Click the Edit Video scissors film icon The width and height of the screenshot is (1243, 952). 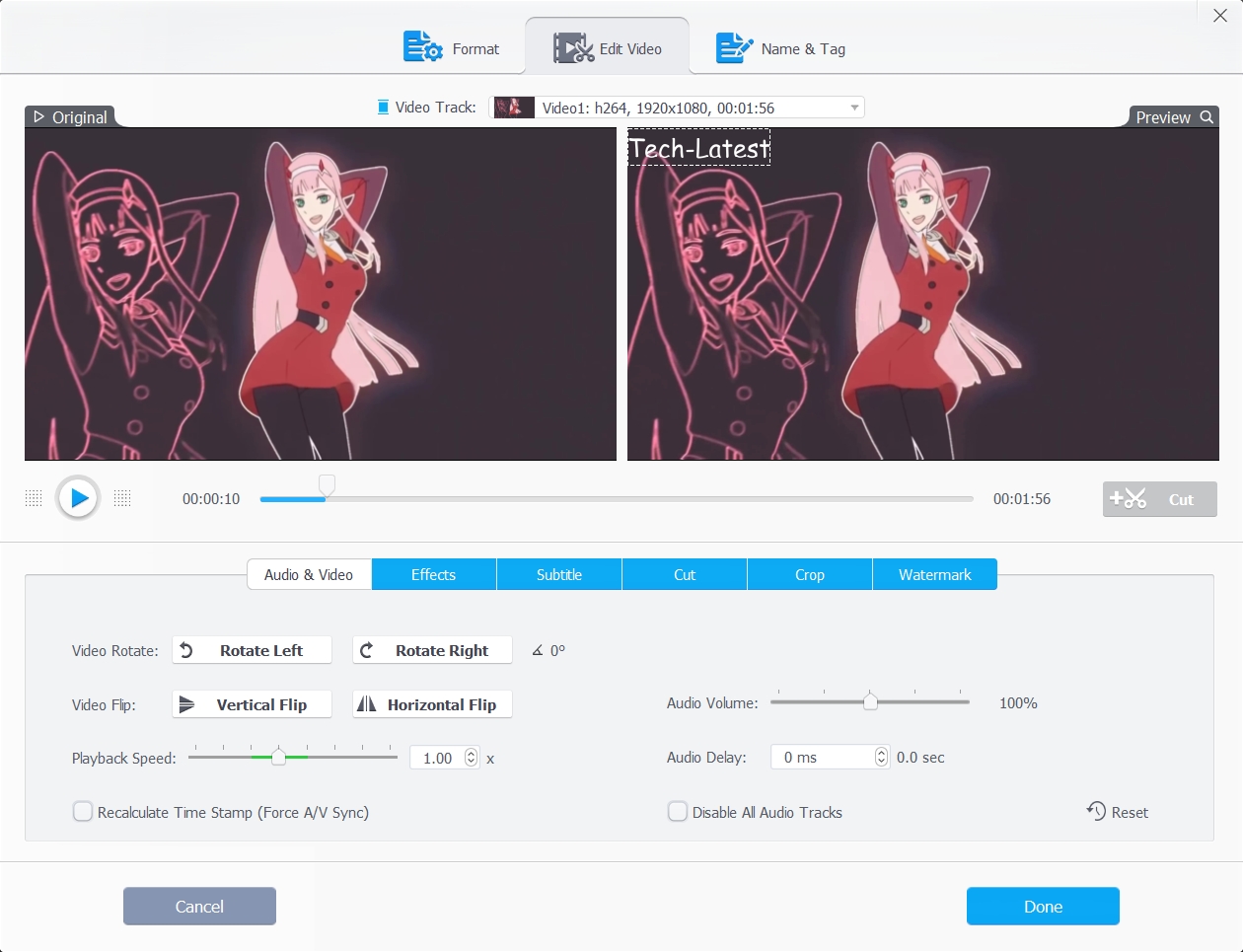(573, 48)
